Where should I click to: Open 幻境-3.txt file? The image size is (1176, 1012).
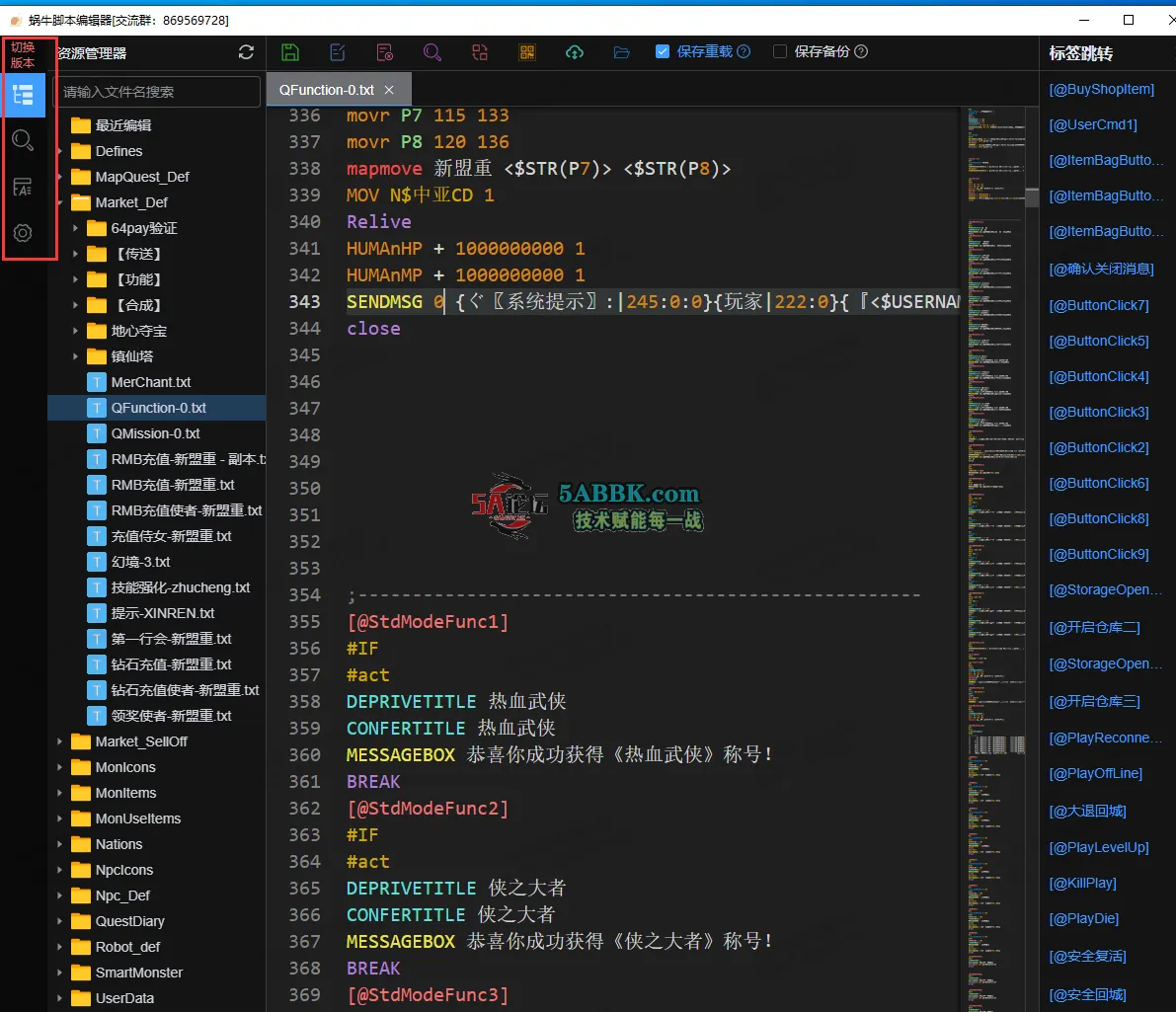click(x=140, y=562)
